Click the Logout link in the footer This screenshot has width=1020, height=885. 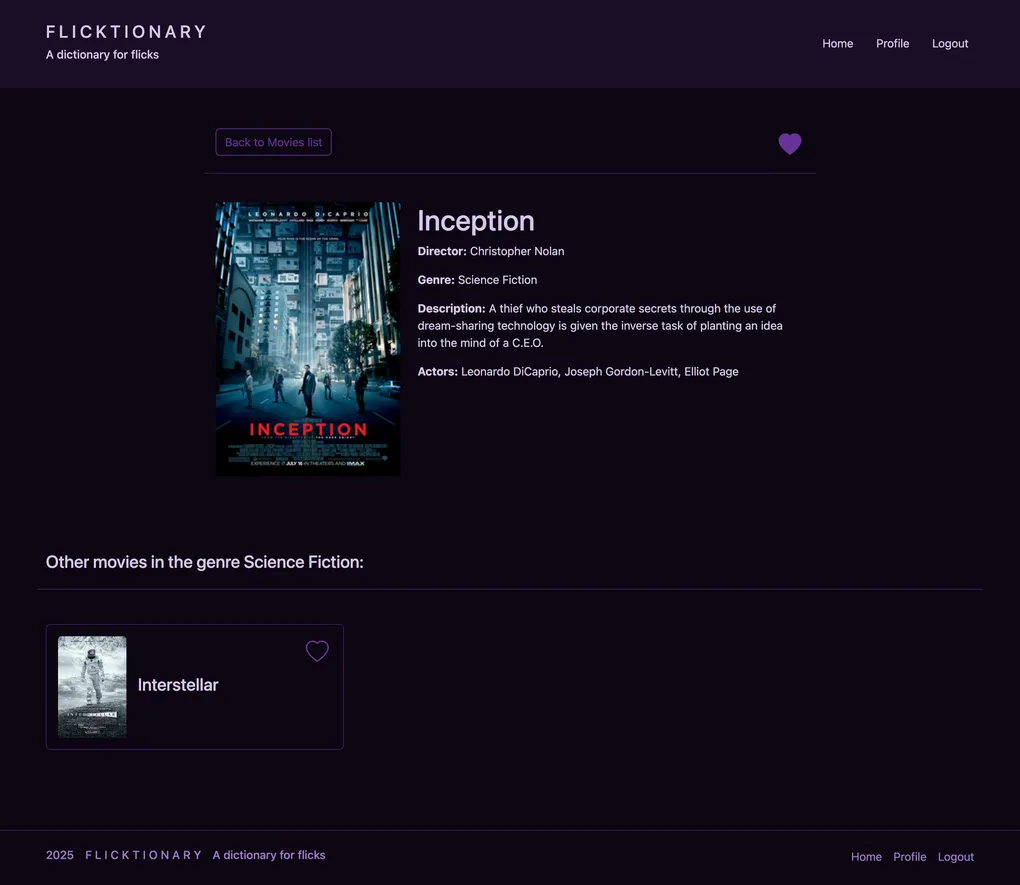955,856
